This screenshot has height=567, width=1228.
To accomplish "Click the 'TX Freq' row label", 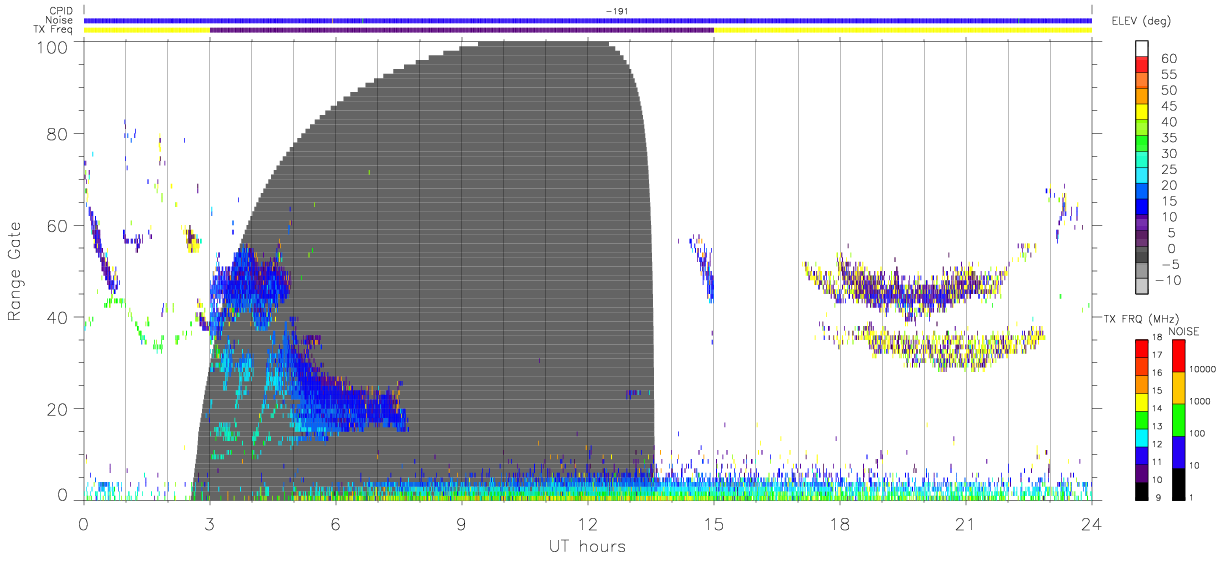I will click(54, 30).
